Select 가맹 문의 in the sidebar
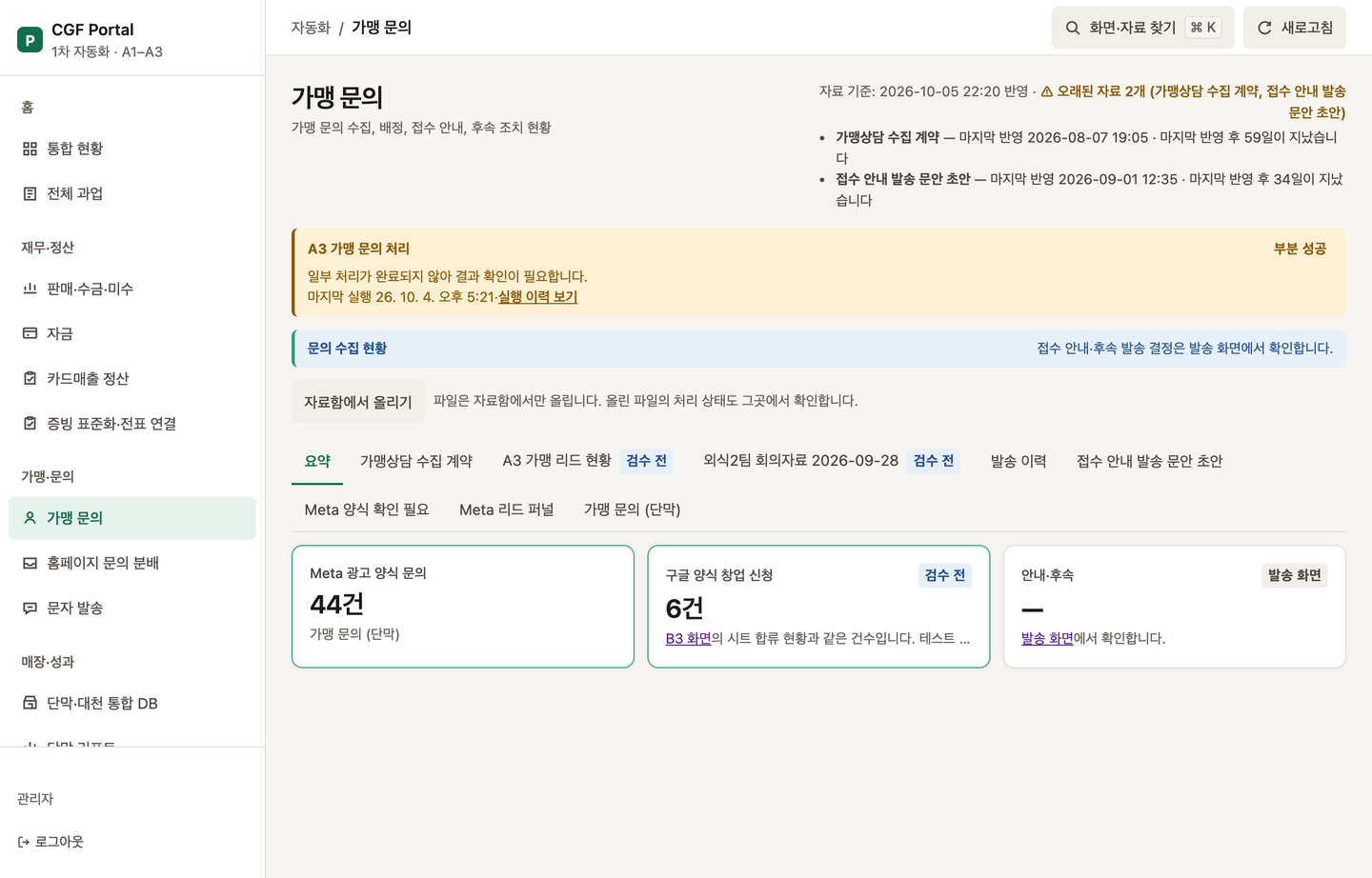1372x878 pixels. tap(132, 518)
